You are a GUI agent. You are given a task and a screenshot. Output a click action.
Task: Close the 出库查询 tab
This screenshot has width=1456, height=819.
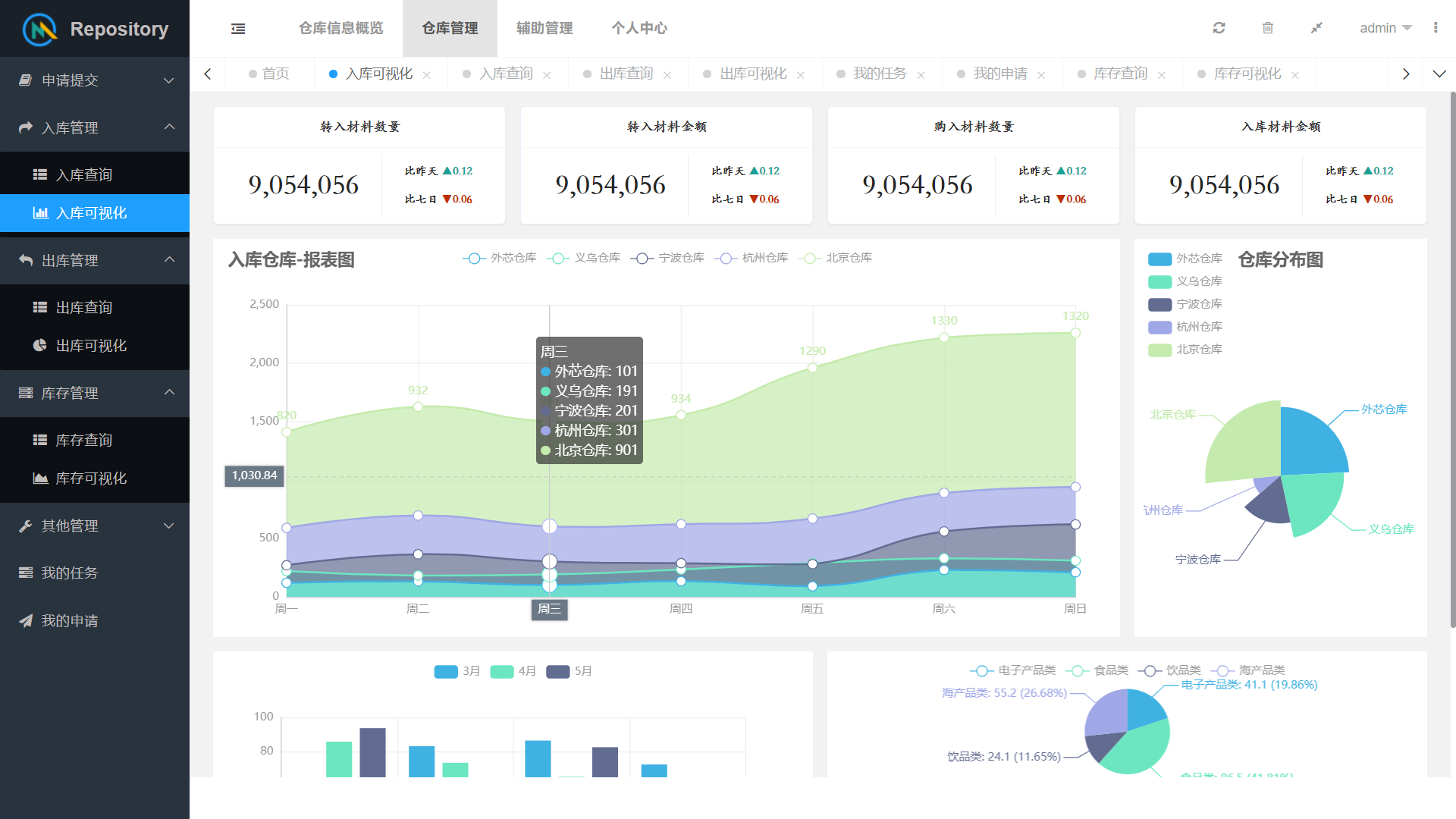click(667, 75)
